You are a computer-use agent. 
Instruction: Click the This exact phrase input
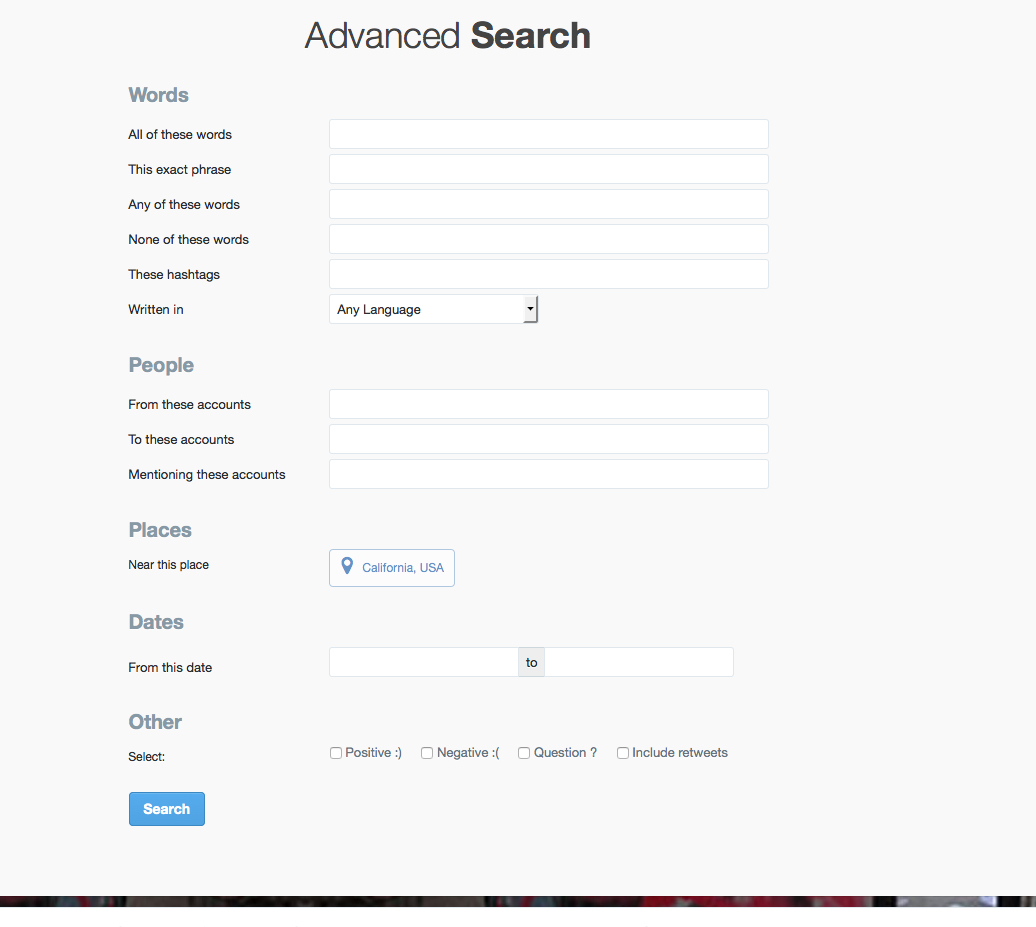[548, 169]
